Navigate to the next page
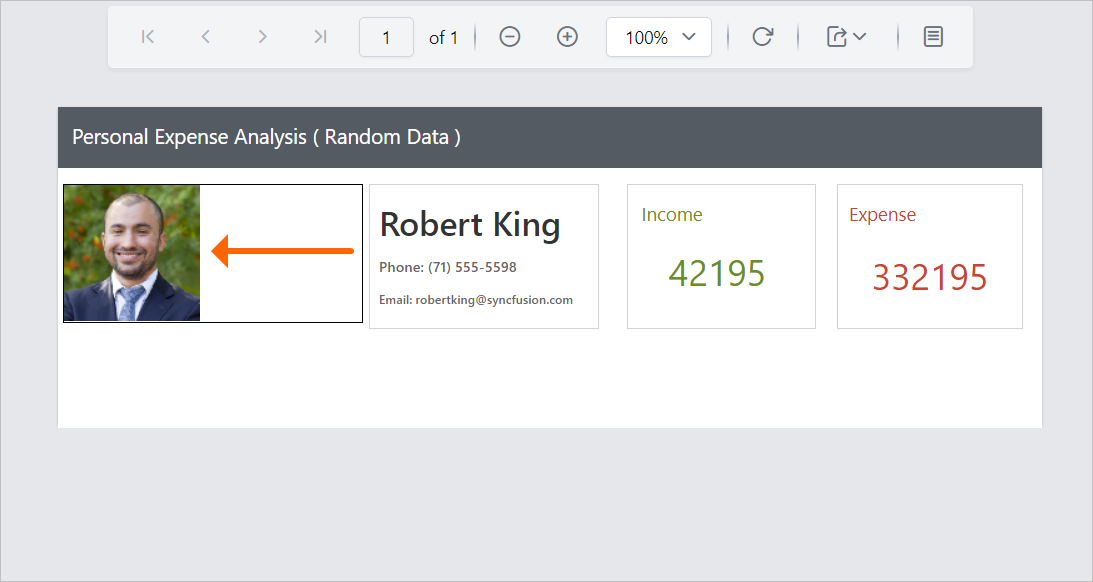 click(262, 36)
